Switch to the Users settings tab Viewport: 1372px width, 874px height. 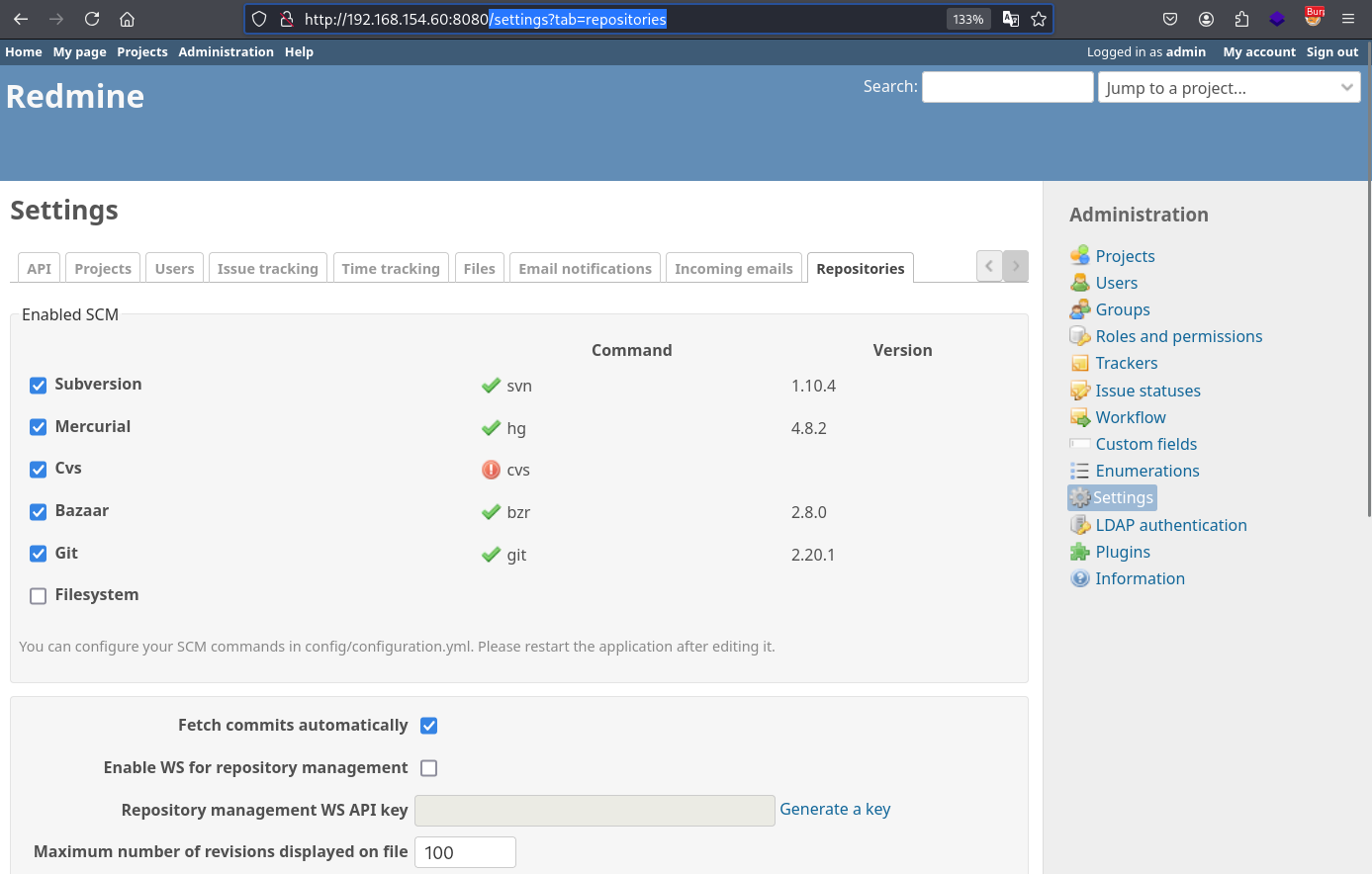coord(174,268)
